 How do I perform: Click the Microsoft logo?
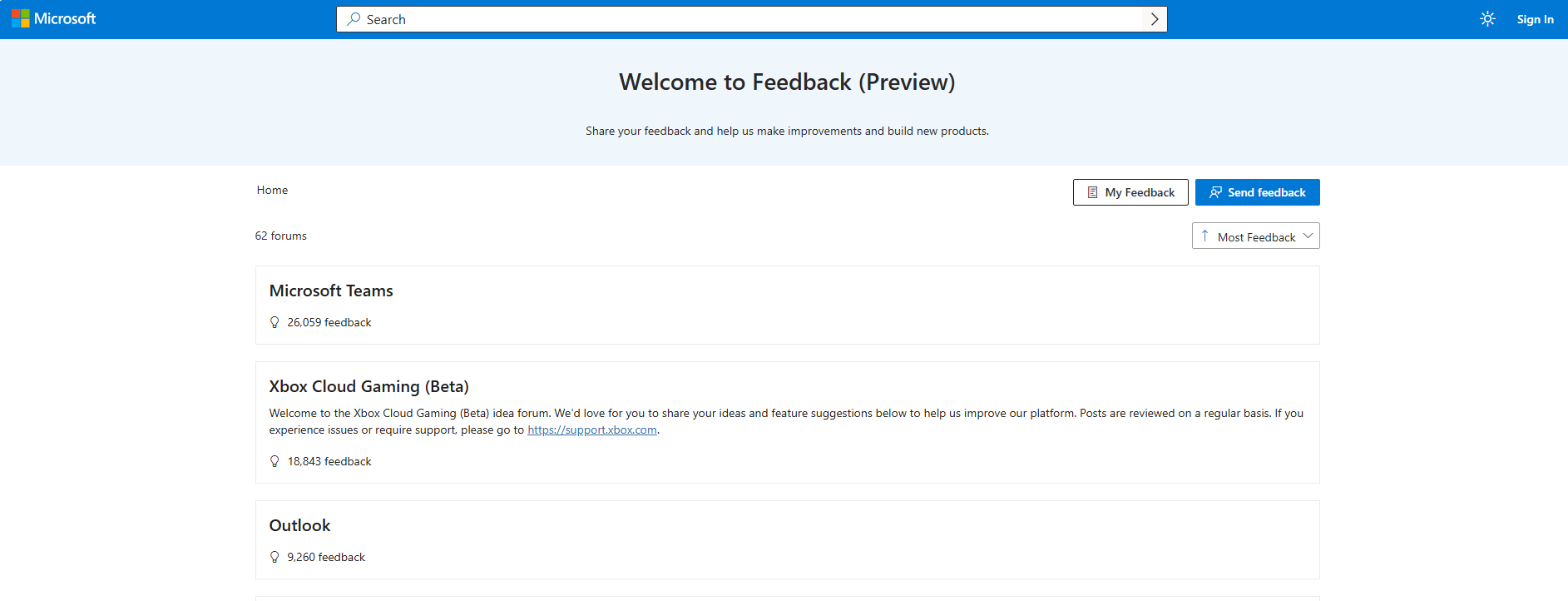click(x=54, y=18)
